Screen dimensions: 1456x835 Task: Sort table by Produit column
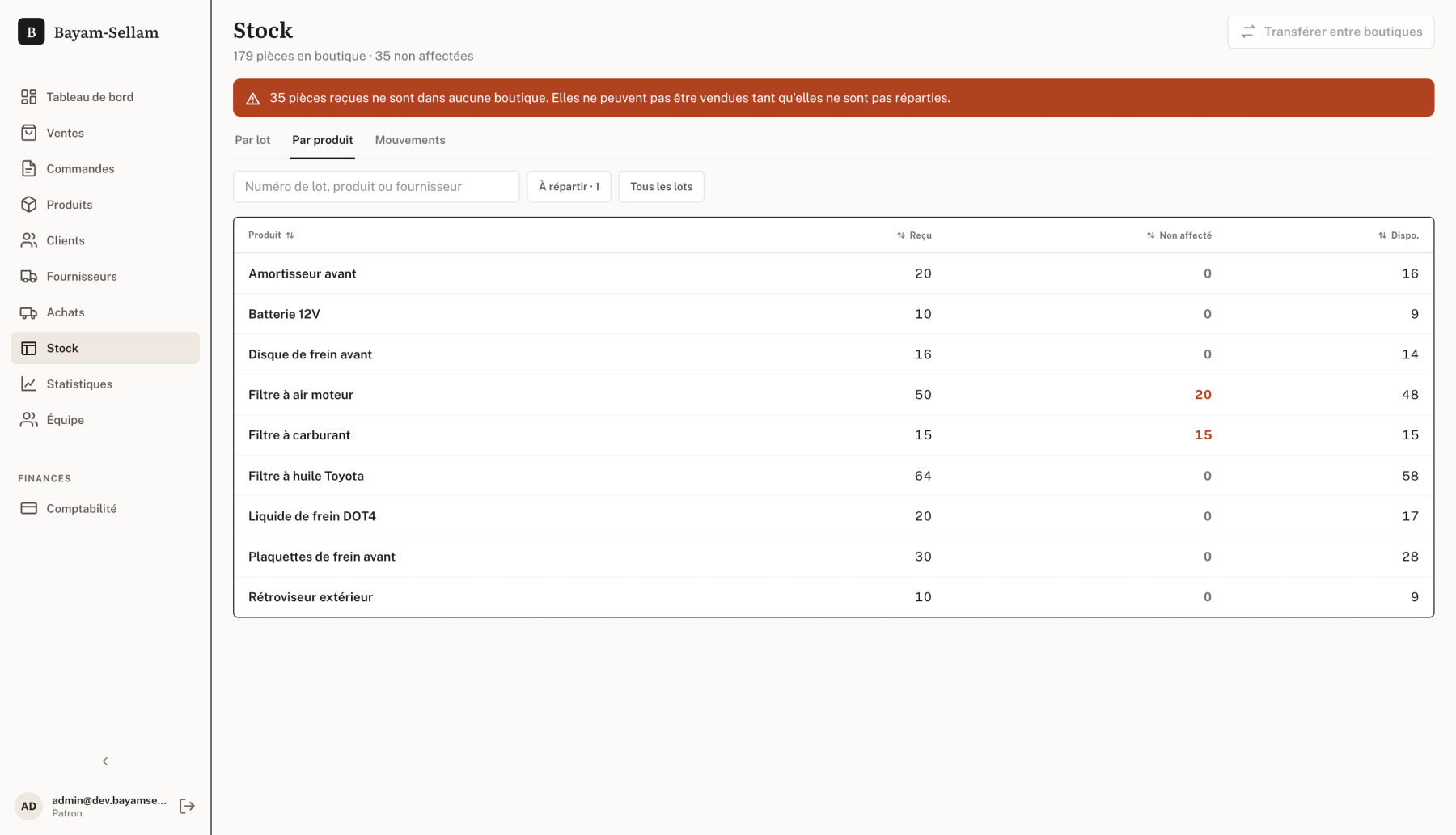pos(271,235)
